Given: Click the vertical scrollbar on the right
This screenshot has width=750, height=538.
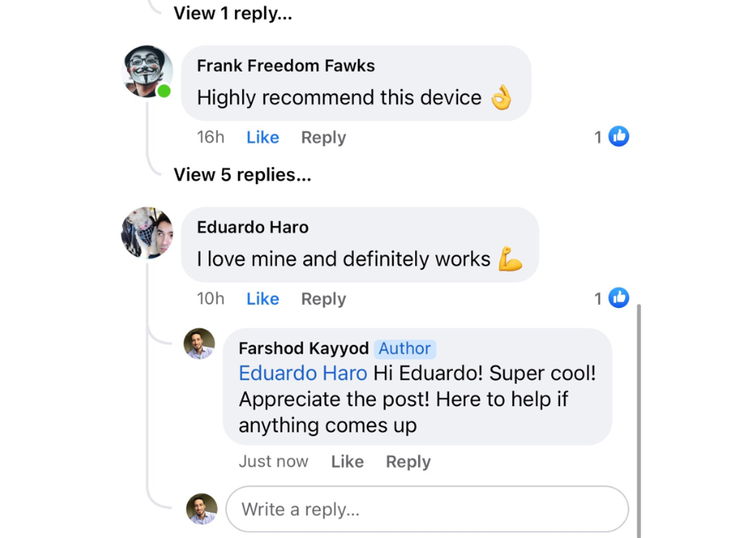Looking at the screenshot, I should (x=639, y=421).
